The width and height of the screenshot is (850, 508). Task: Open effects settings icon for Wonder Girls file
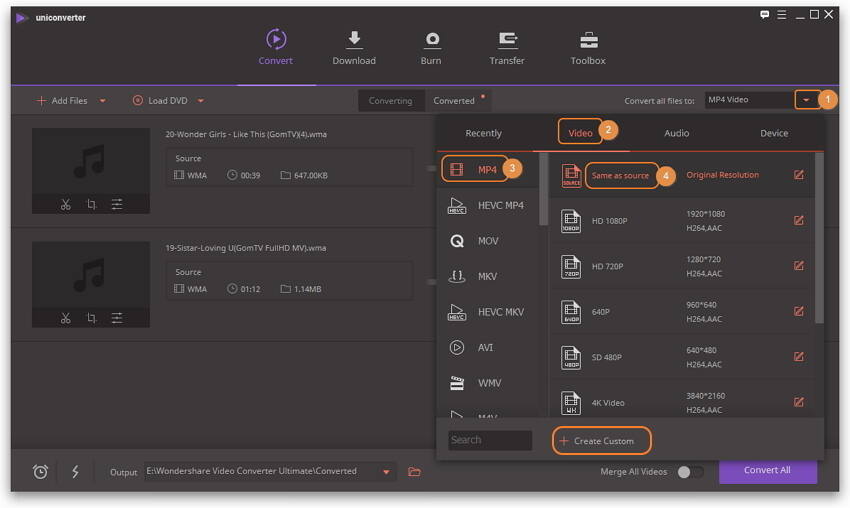[117, 204]
